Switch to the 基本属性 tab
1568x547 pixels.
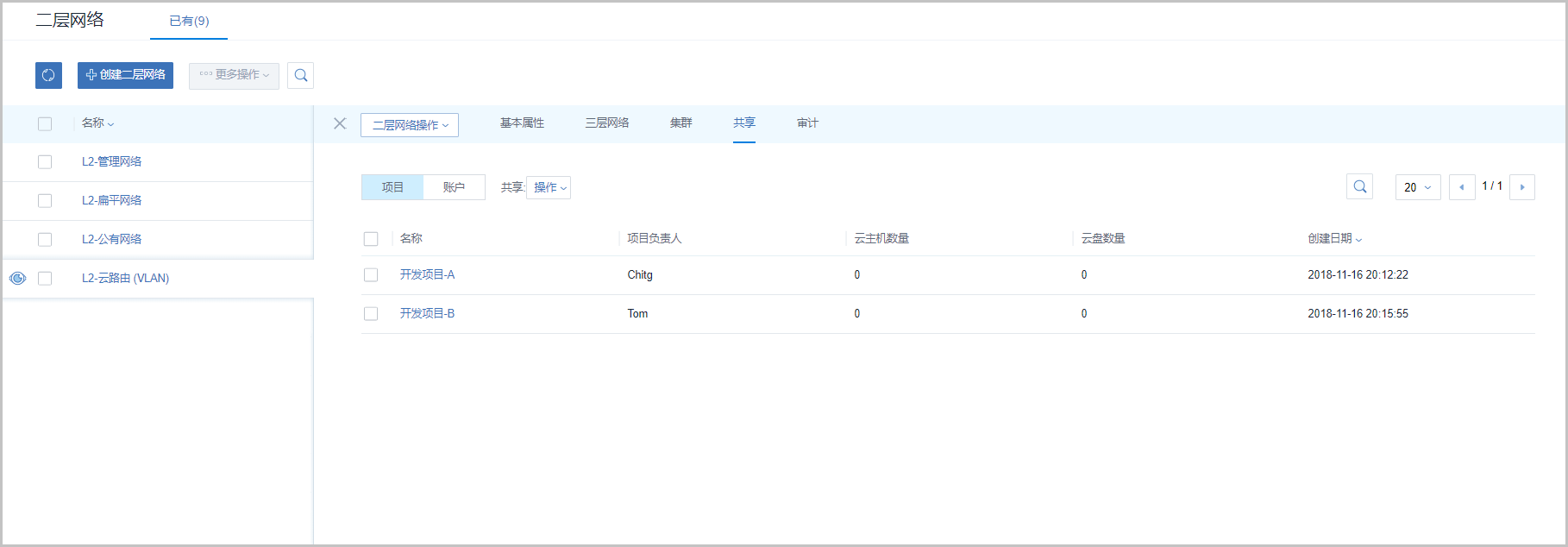pos(522,123)
